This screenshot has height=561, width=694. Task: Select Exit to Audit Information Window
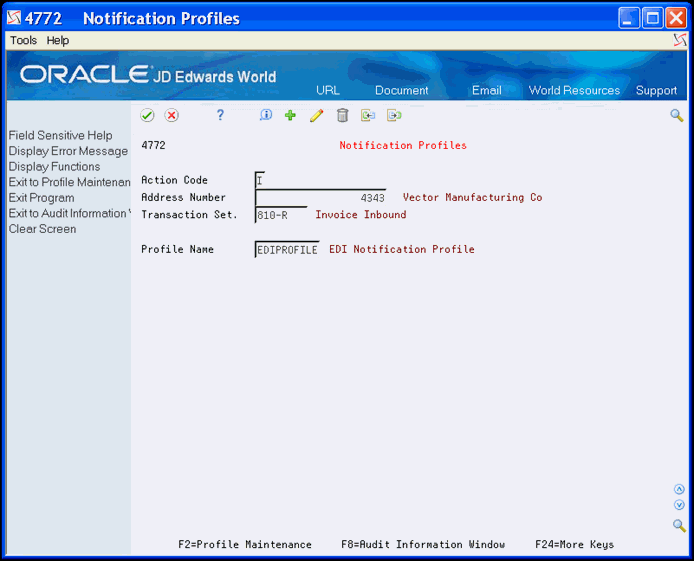(x=69, y=213)
